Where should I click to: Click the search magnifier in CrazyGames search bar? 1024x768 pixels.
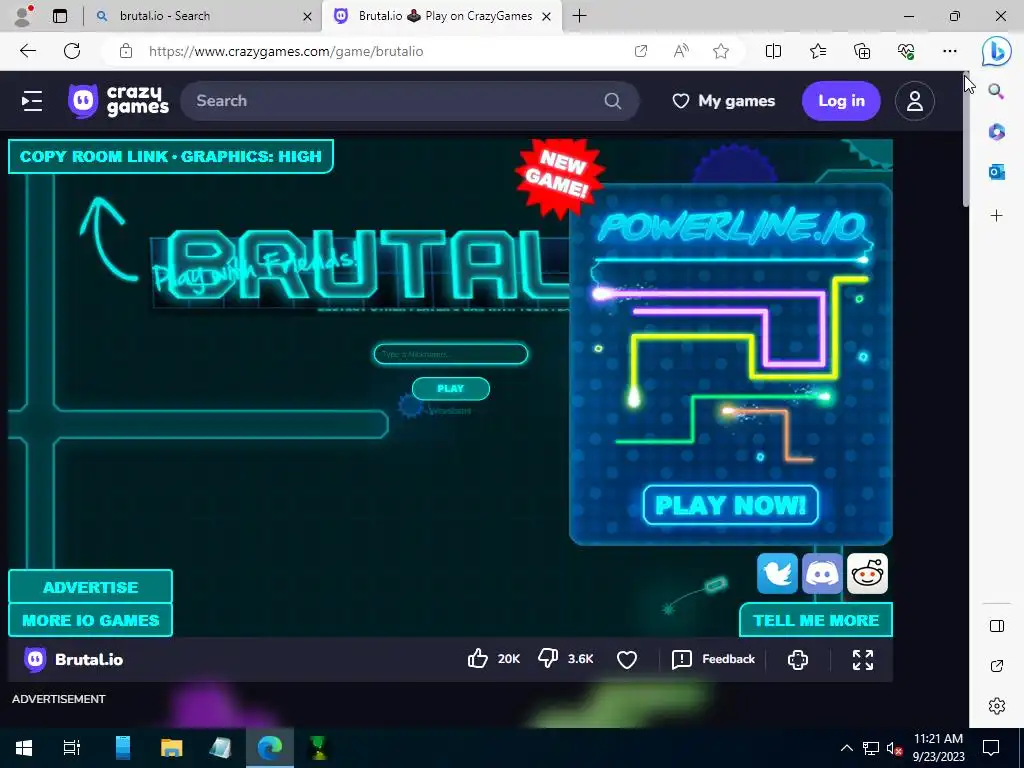613,101
